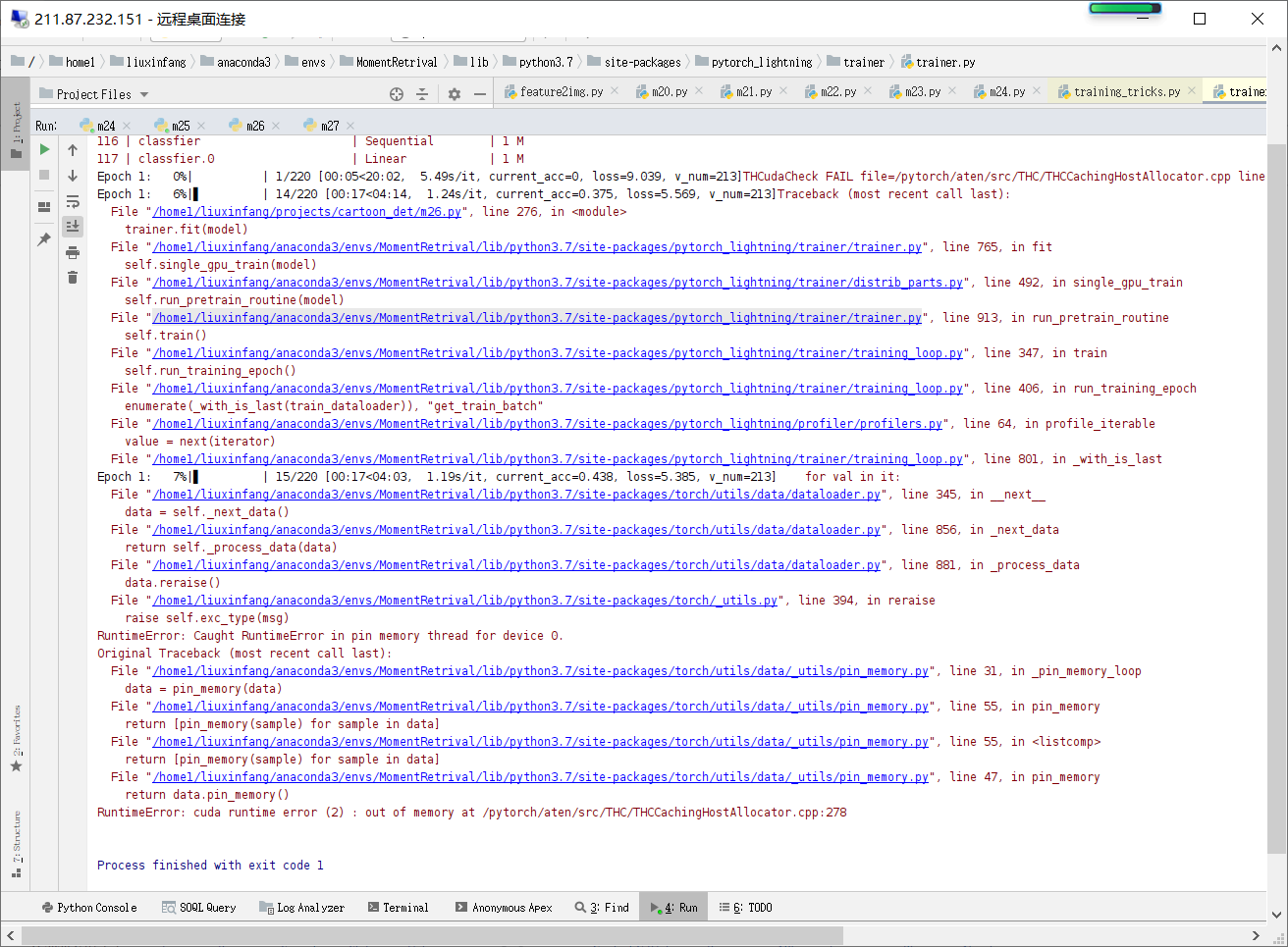Image resolution: width=1288 pixels, height=947 pixels.
Task: Click the gray stop process icon
Action: click(x=44, y=175)
